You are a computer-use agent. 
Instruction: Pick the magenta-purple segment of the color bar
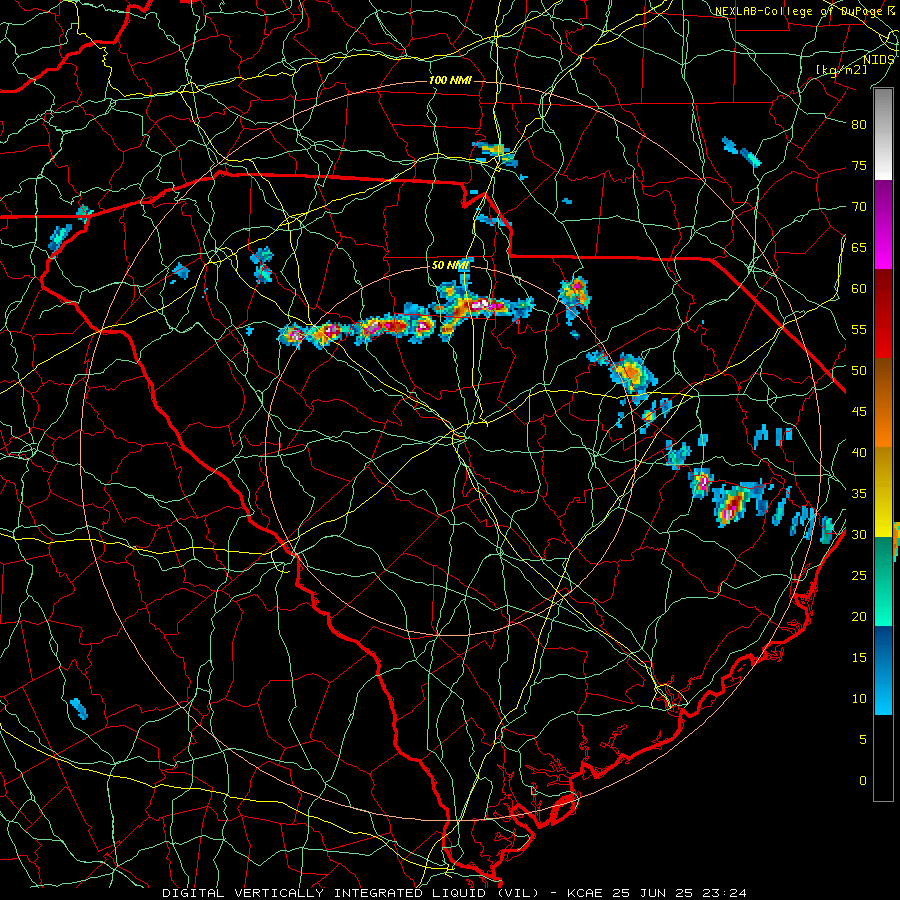pyautogui.click(x=883, y=224)
